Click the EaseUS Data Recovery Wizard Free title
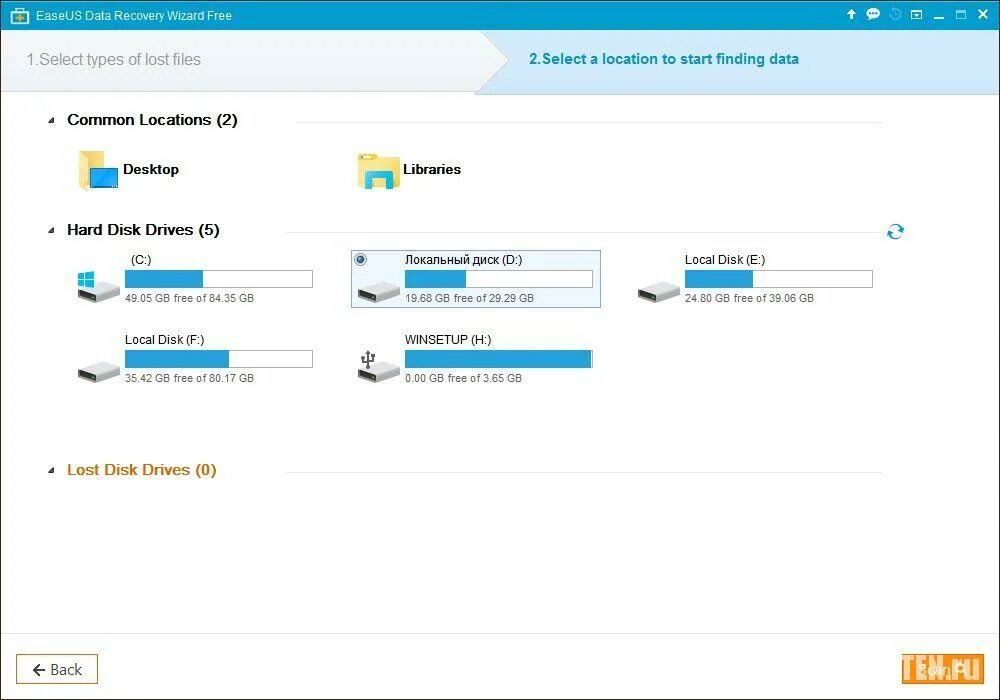The image size is (1000, 700). point(134,15)
